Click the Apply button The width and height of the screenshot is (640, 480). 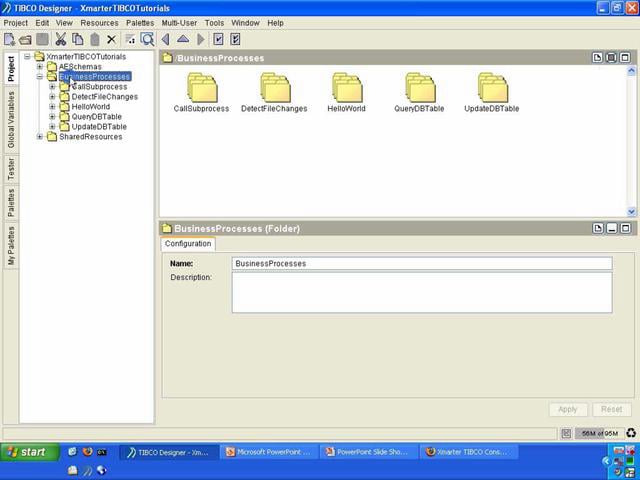click(x=568, y=409)
